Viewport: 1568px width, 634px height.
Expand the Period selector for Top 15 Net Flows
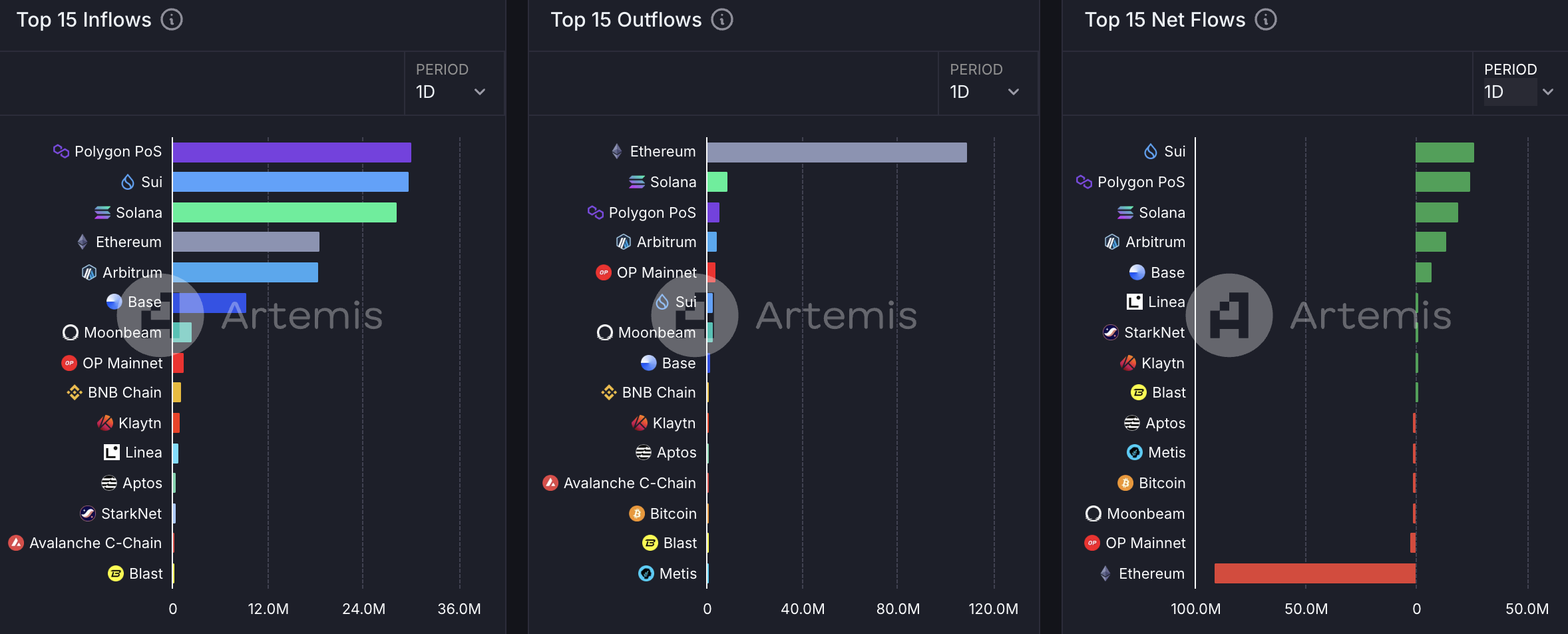click(x=1519, y=91)
